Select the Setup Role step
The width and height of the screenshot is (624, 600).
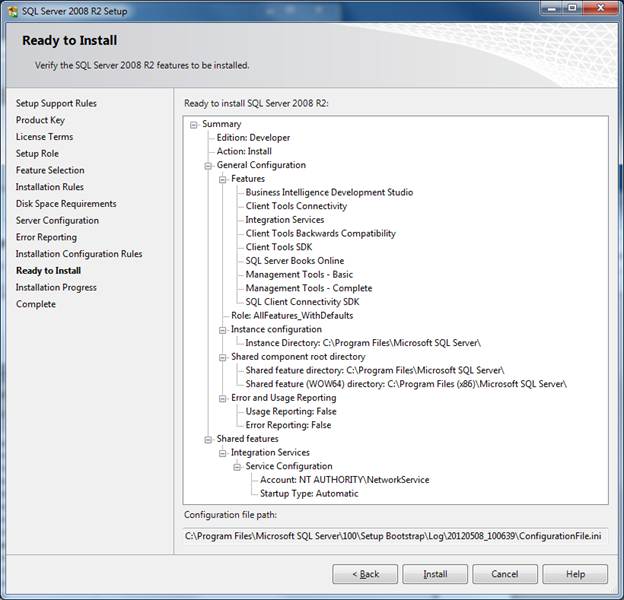(x=37, y=154)
